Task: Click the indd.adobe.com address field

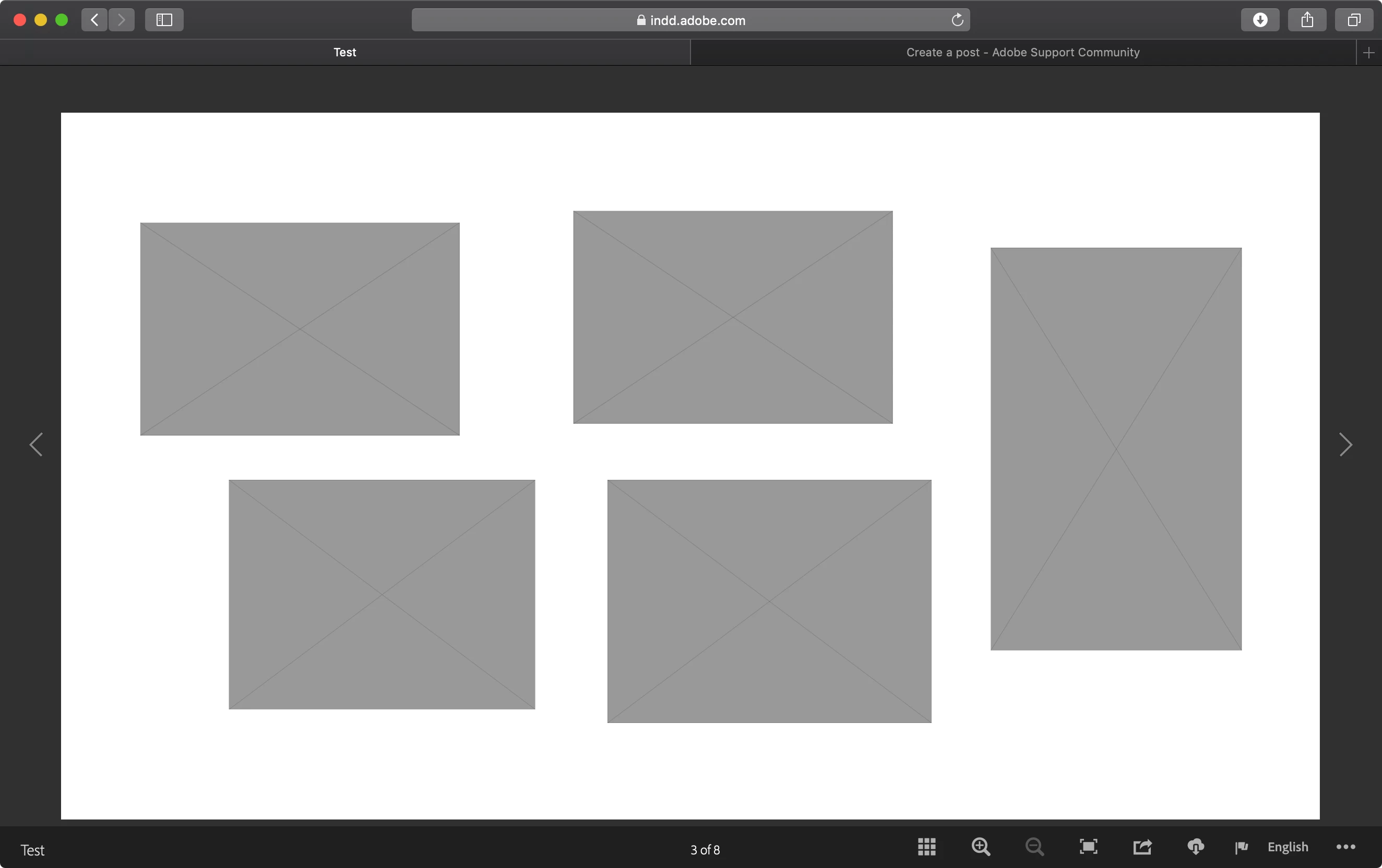Action: click(x=690, y=20)
